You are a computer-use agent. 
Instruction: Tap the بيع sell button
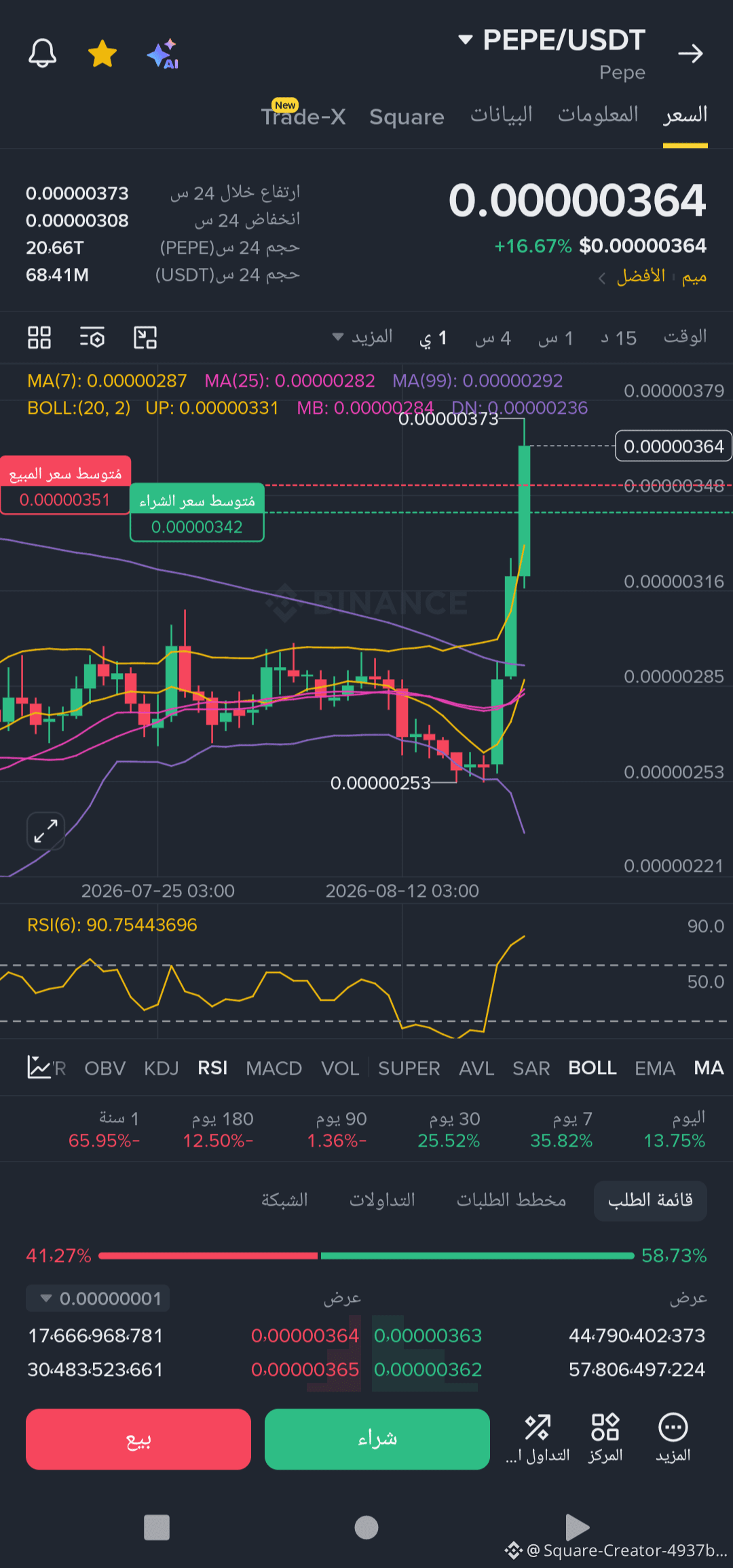pyautogui.click(x=138, y=1439)
